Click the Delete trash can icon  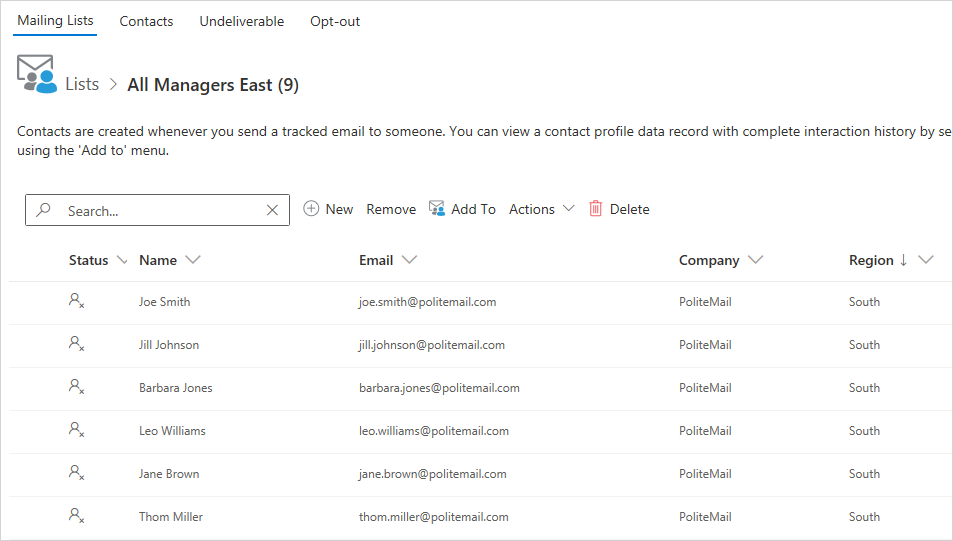pyautogui.click(x=596, y=209)
